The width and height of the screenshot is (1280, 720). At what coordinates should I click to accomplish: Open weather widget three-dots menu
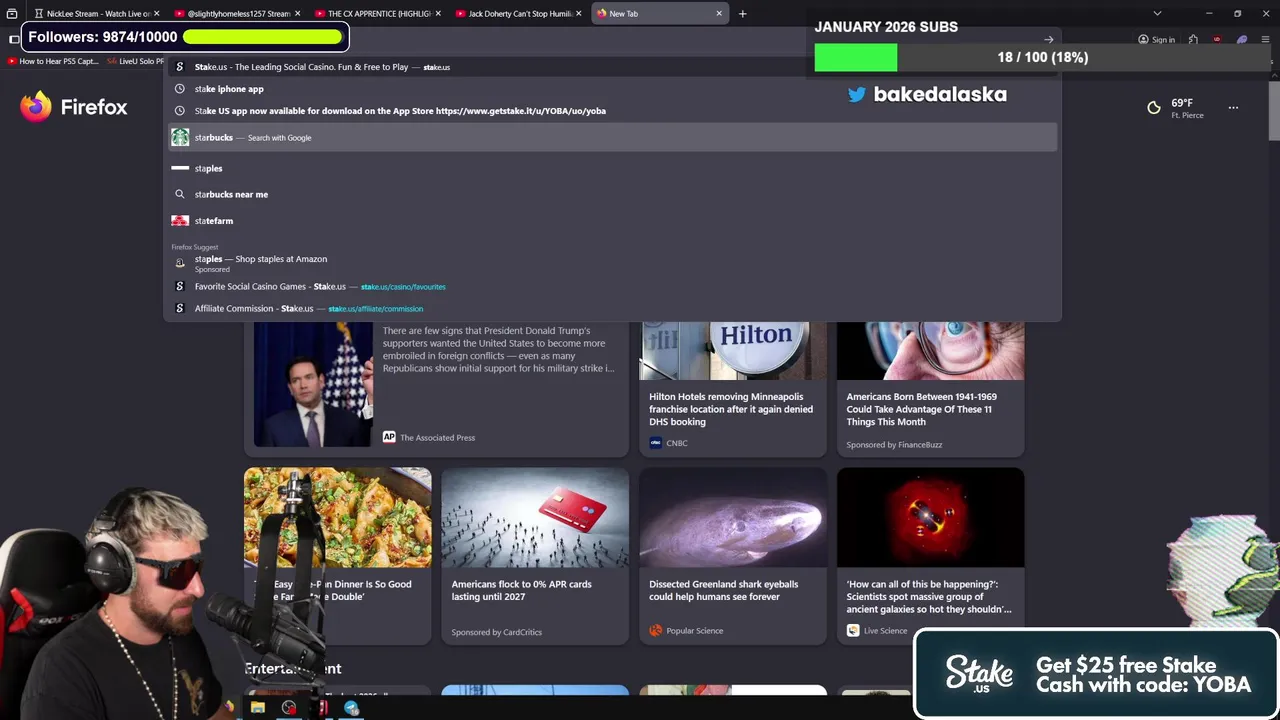point(1233,107)
